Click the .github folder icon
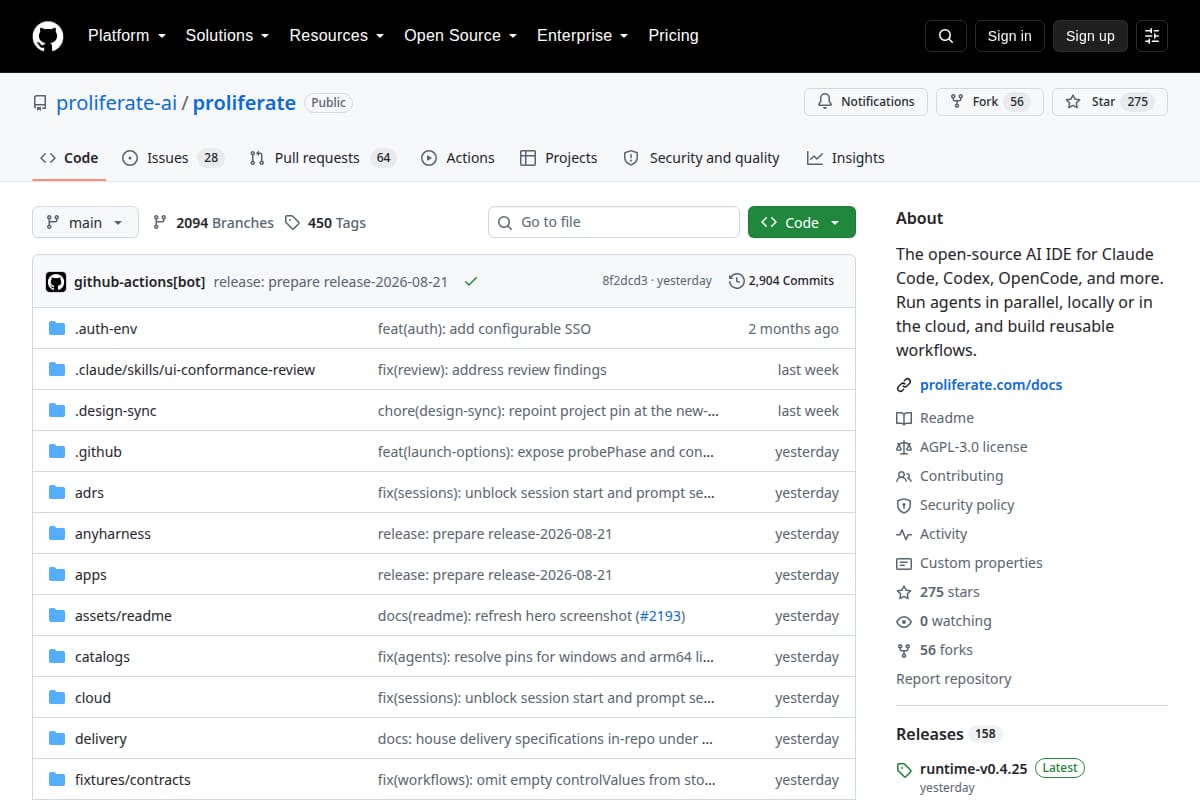 click(57, 452)
